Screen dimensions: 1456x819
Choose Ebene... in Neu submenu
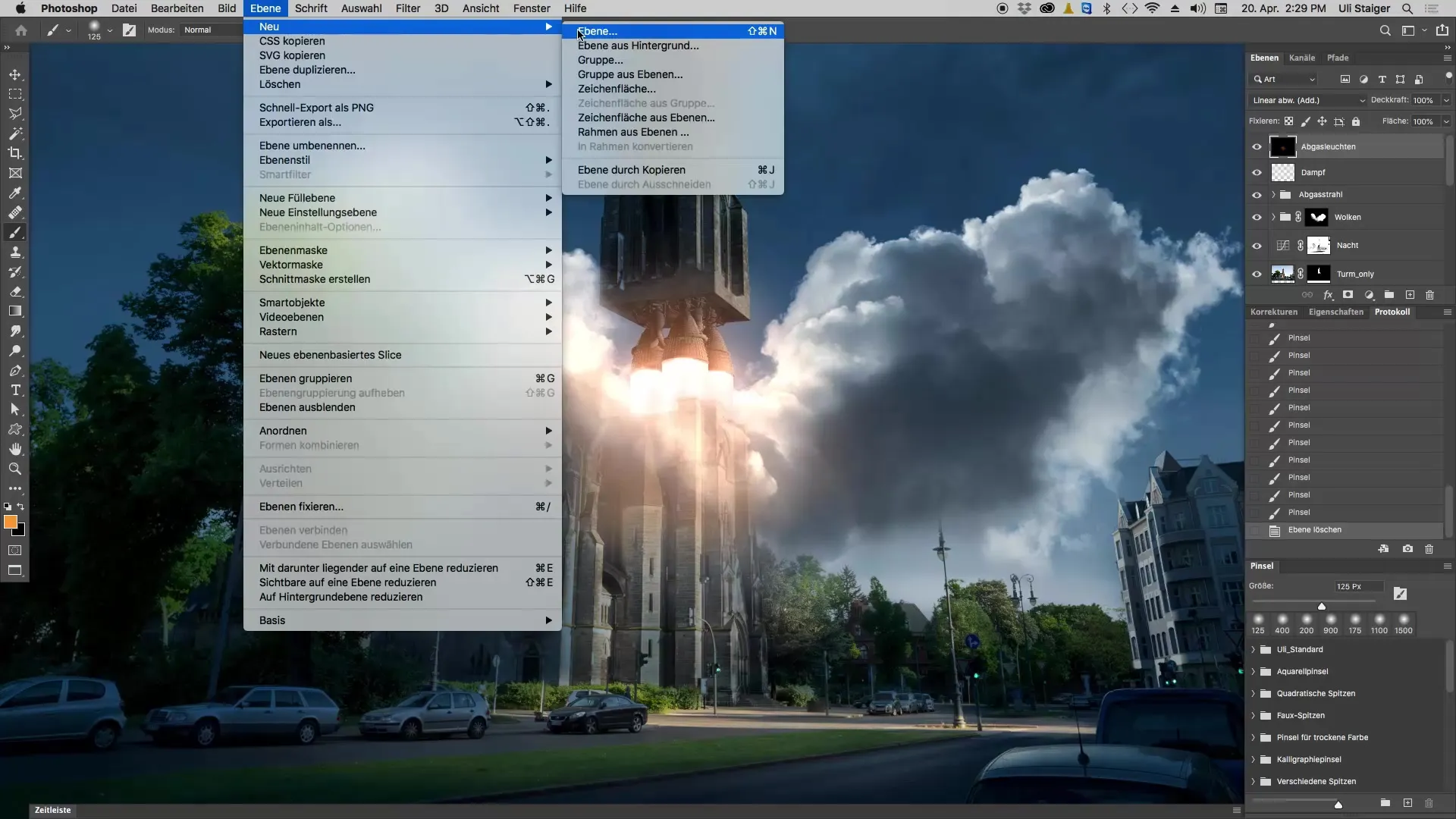point(673,31)
